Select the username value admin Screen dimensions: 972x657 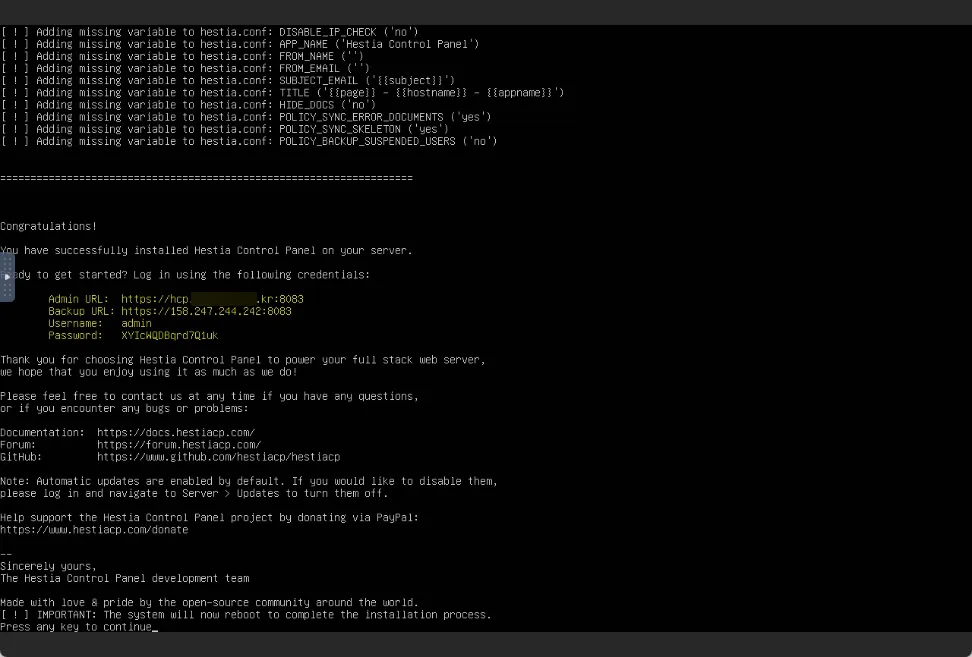(136, 323)
